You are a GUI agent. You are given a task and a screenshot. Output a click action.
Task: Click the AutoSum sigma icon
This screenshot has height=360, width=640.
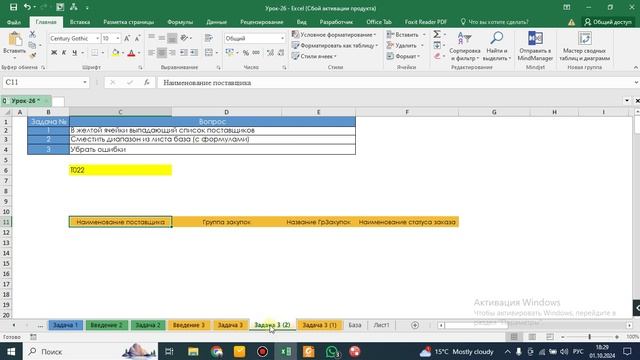437,34
